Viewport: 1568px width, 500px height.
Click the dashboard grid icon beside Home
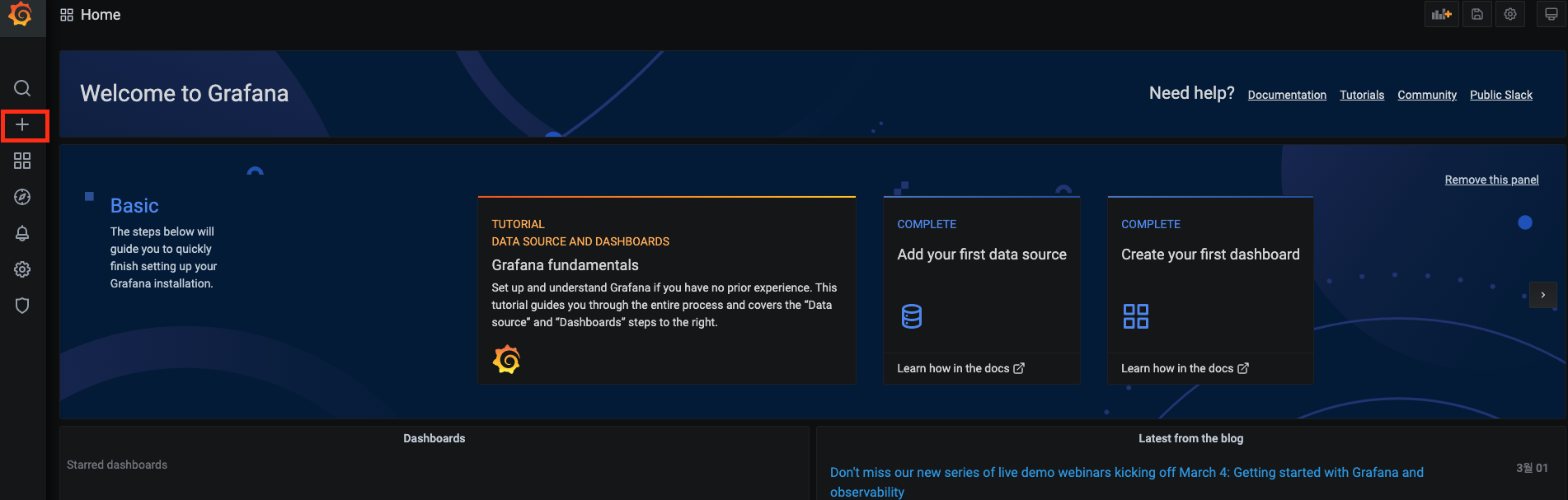67,15
